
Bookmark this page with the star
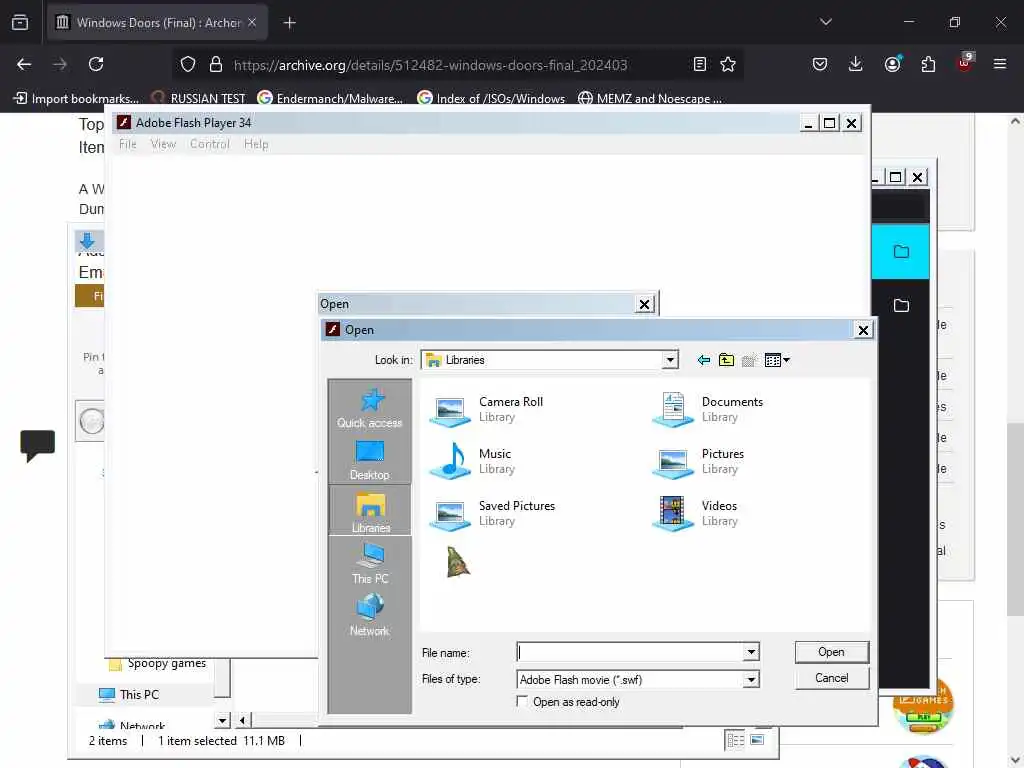click(x=728, y=64)
